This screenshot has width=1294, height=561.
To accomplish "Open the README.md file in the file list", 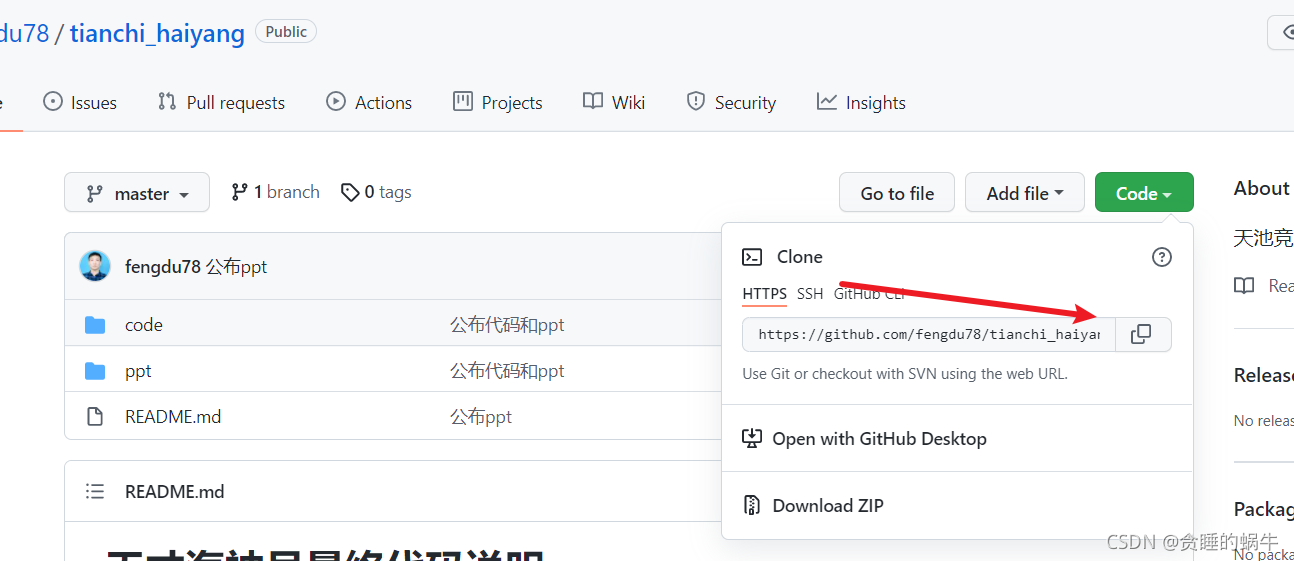I will [x=173, y=417].
